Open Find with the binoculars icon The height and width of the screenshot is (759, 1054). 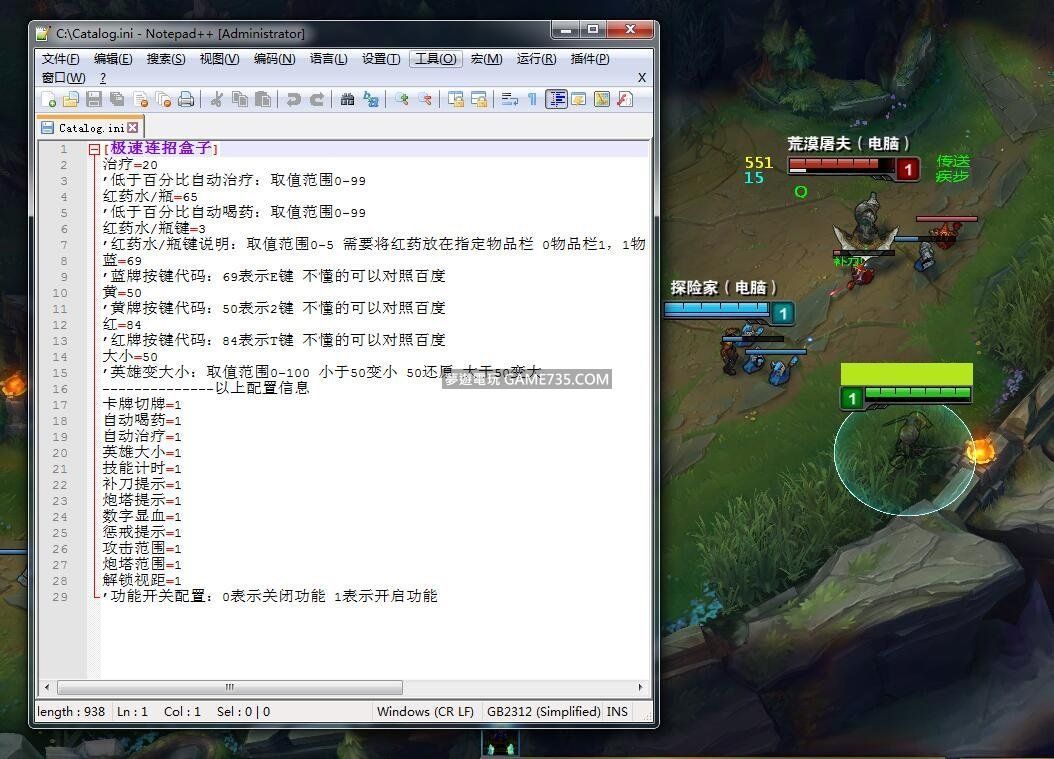tap(348, 100)
